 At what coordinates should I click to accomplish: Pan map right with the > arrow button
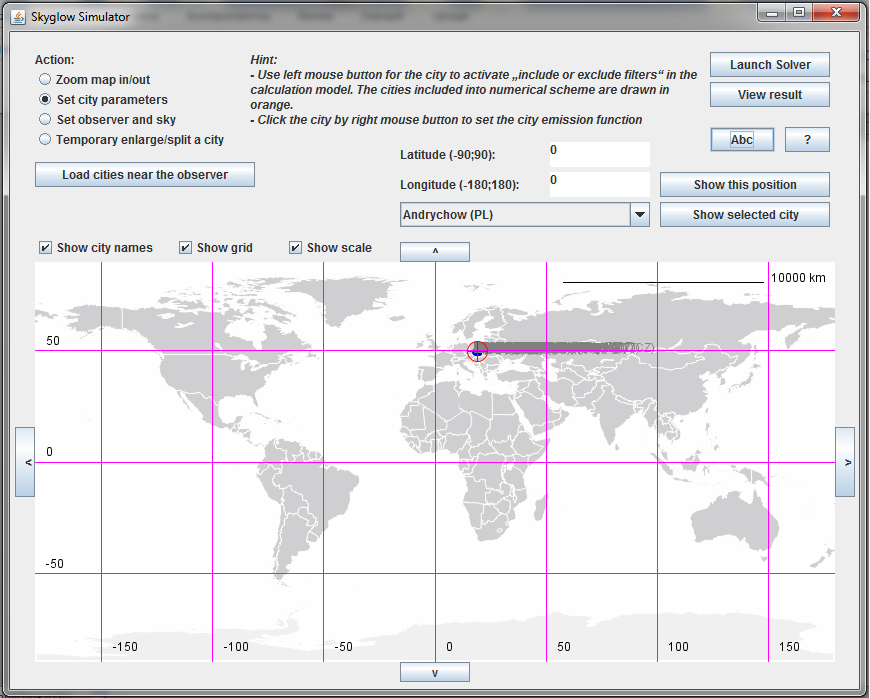(x=845, y=461)
